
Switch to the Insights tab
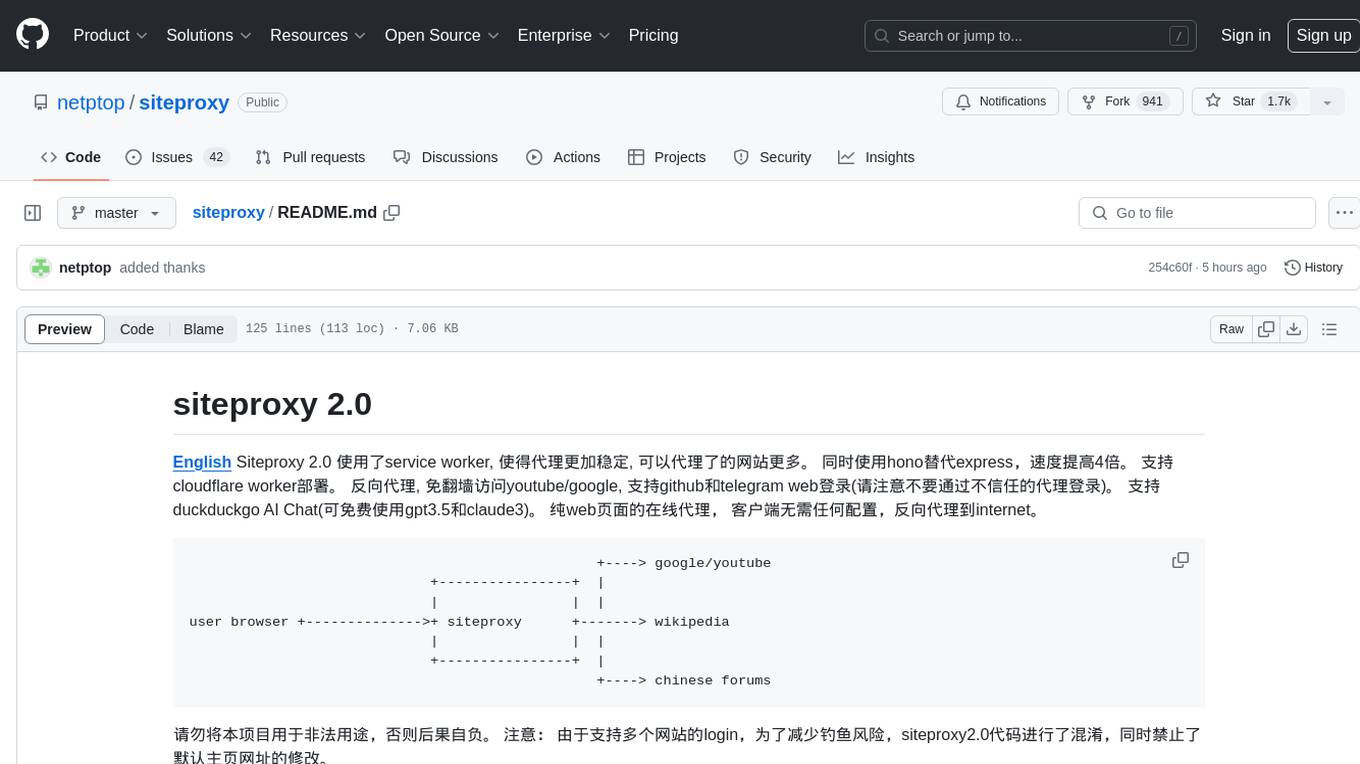point(876,157)
